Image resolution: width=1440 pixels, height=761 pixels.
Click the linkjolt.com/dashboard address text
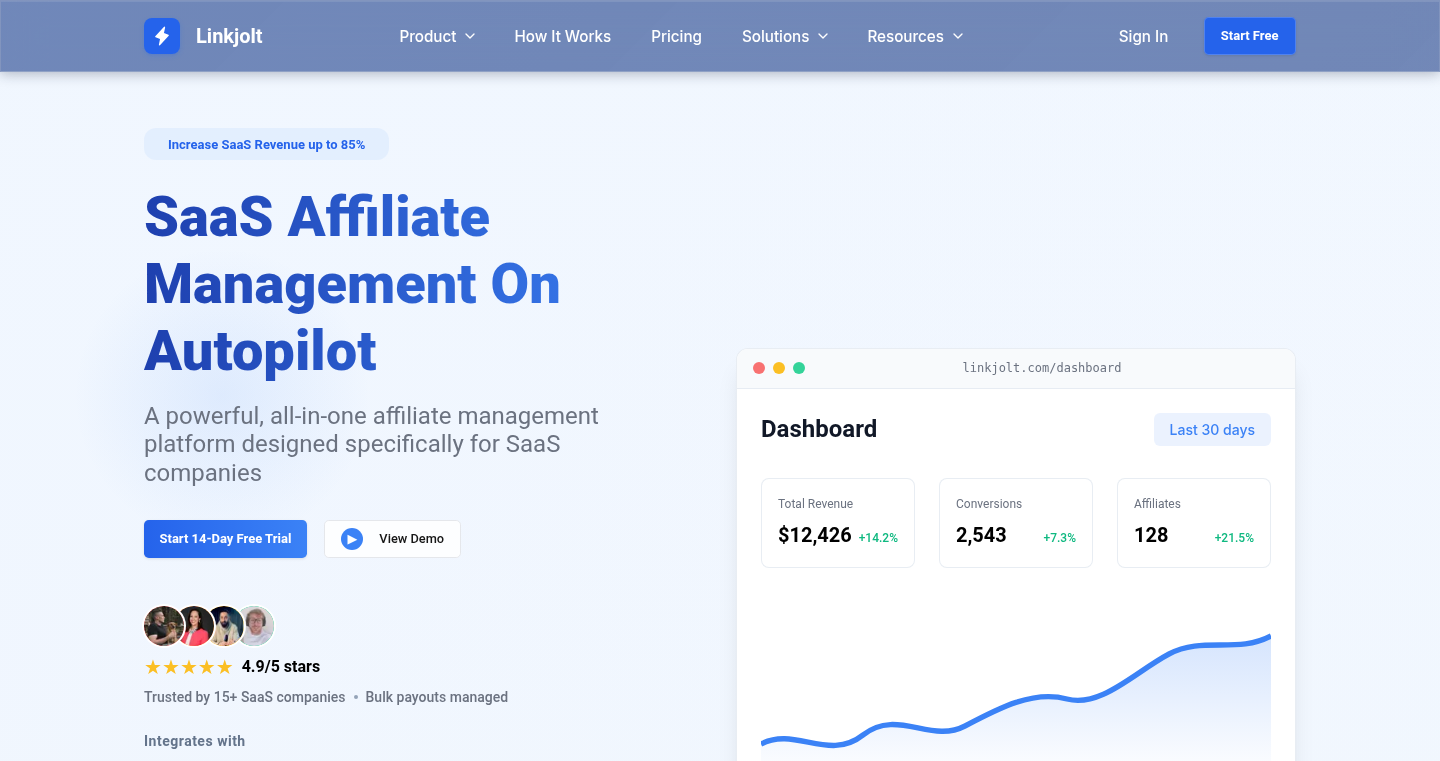tap(1042, 368)
